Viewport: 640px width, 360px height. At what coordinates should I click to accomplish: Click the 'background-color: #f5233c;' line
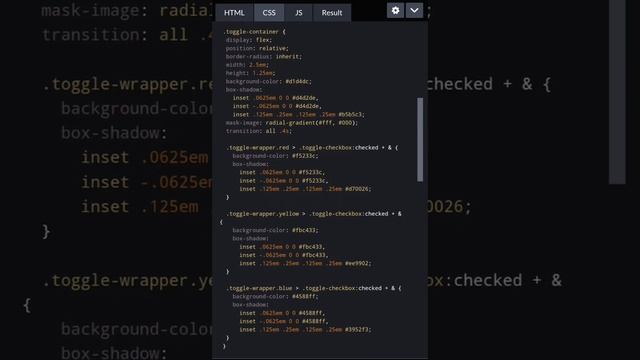click(275, 156)
